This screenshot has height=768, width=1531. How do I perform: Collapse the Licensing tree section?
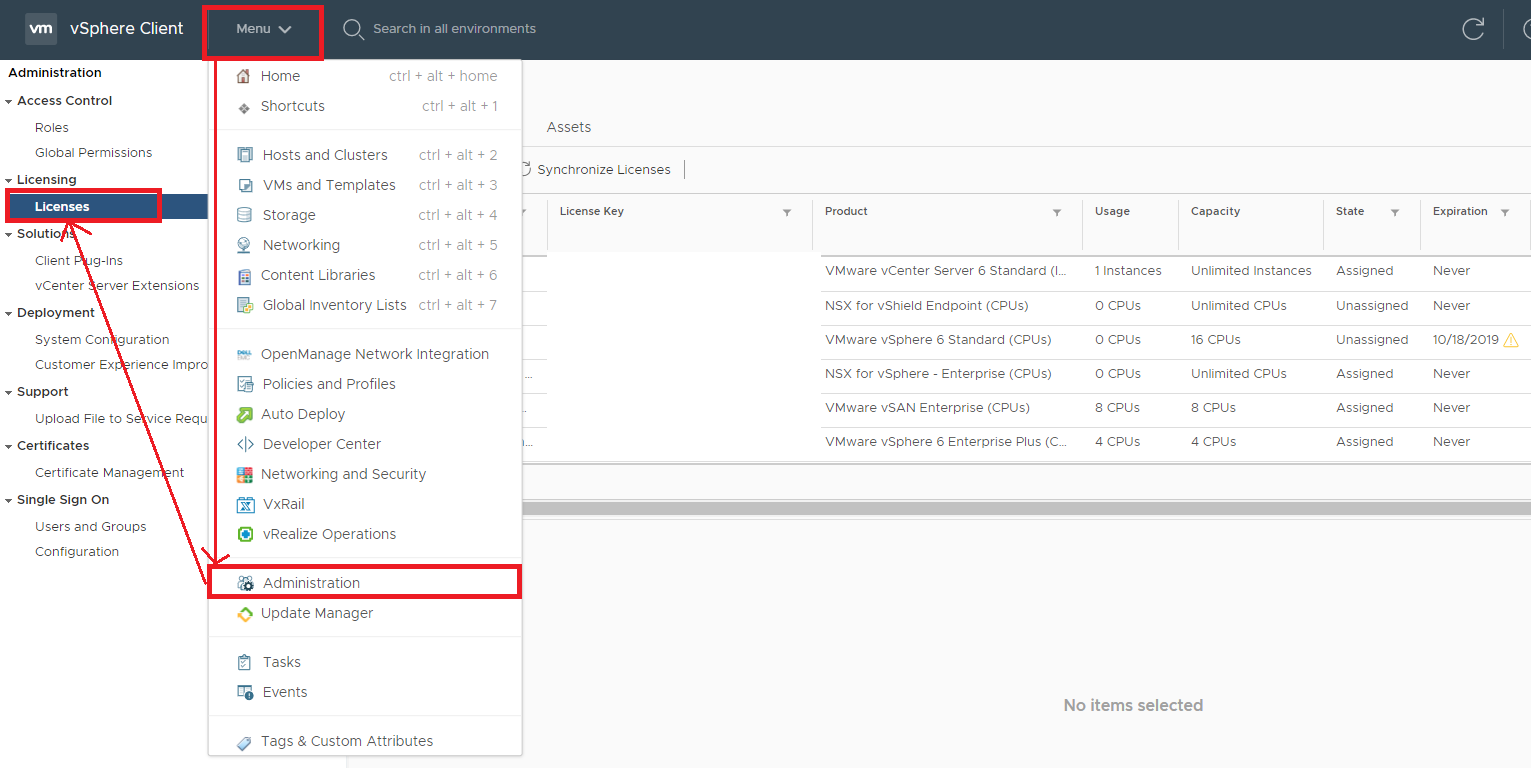[x=9, y=180]
